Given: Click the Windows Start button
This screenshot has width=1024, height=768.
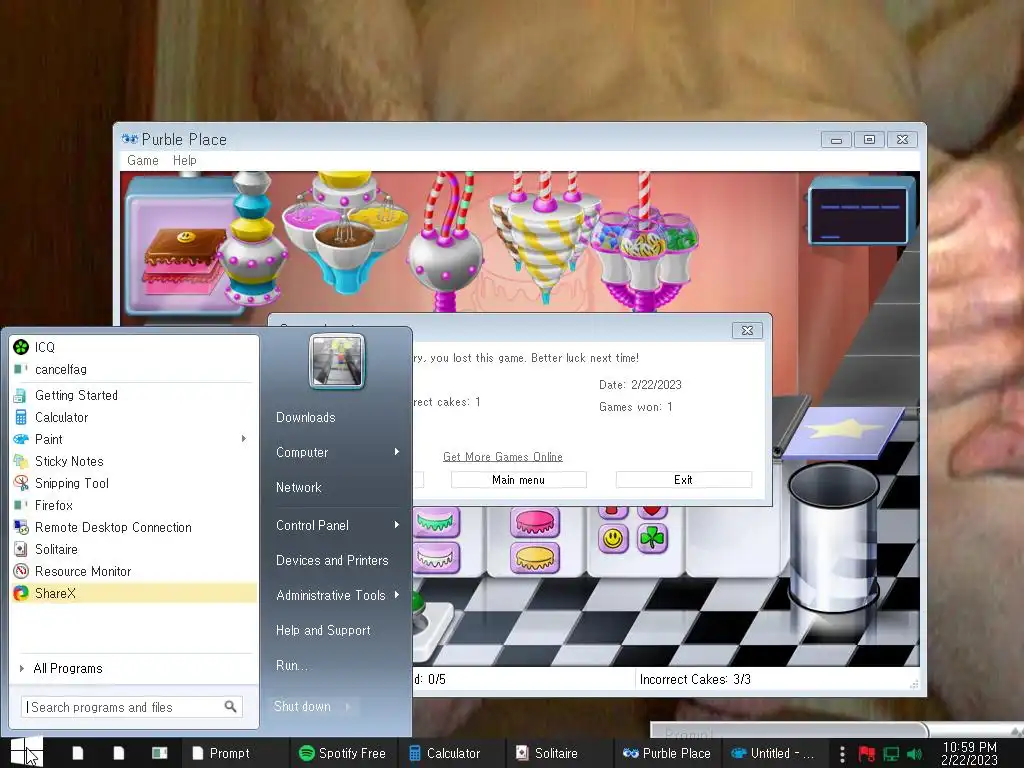Looking at the screenshot, I should pyautogui.click(x=26, y=752).
